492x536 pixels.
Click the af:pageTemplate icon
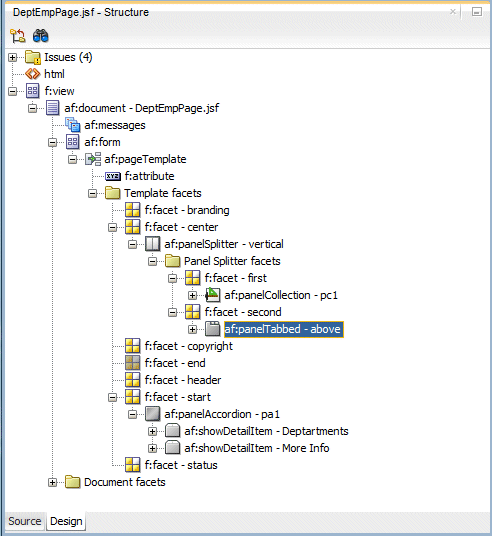[93, 159]
